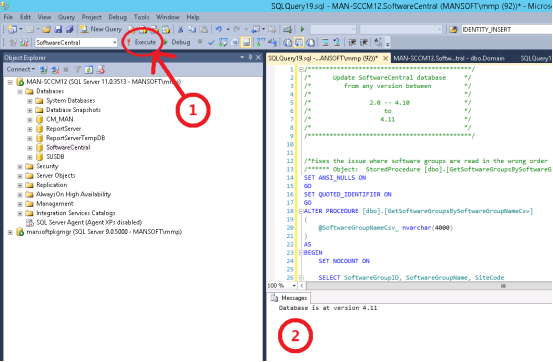Expand the SoftwareCentral database node
The image size is (553, 362).
30,148
